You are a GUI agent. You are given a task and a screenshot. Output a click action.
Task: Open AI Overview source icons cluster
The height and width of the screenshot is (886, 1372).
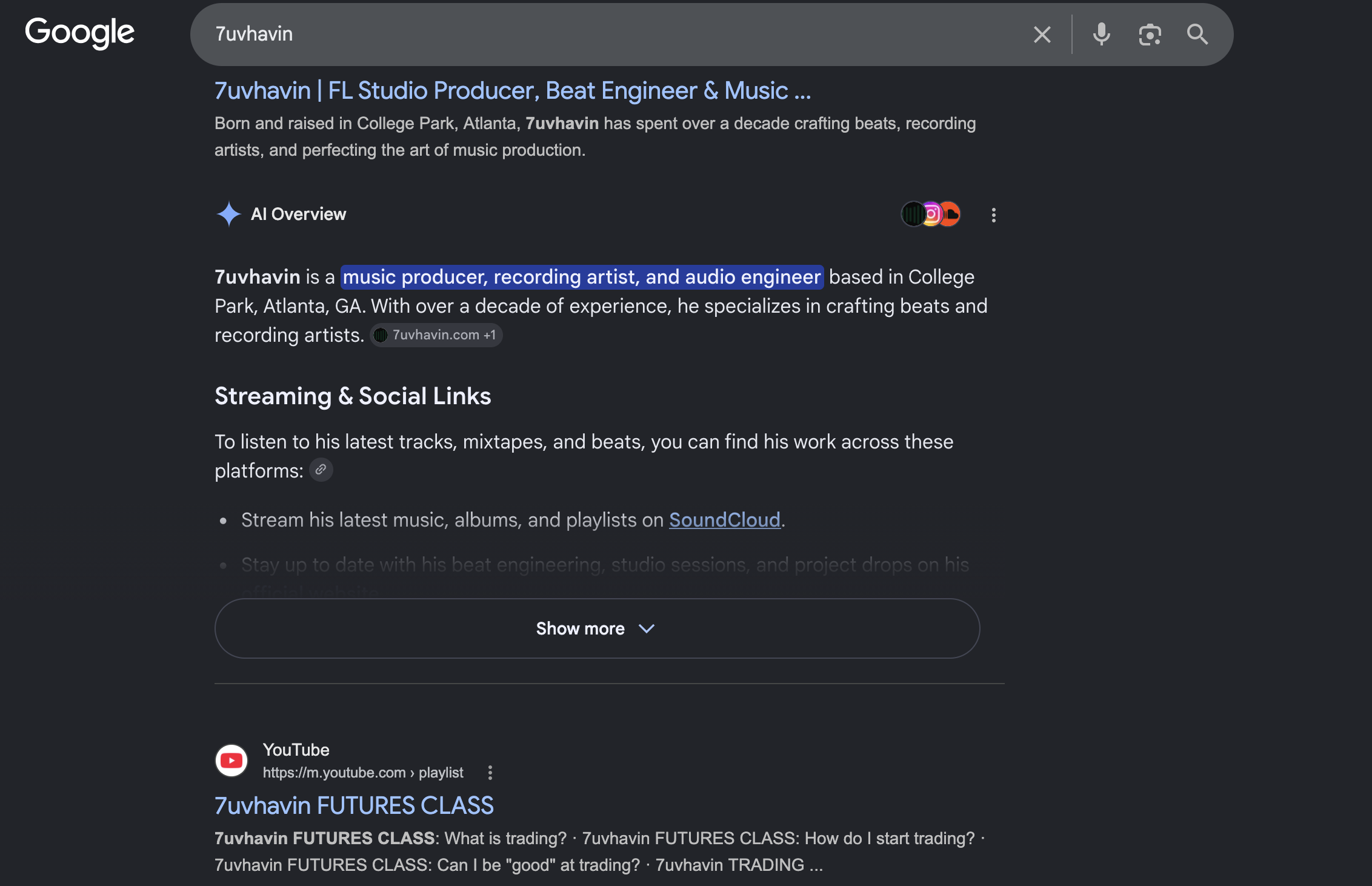tap(931, 214)
